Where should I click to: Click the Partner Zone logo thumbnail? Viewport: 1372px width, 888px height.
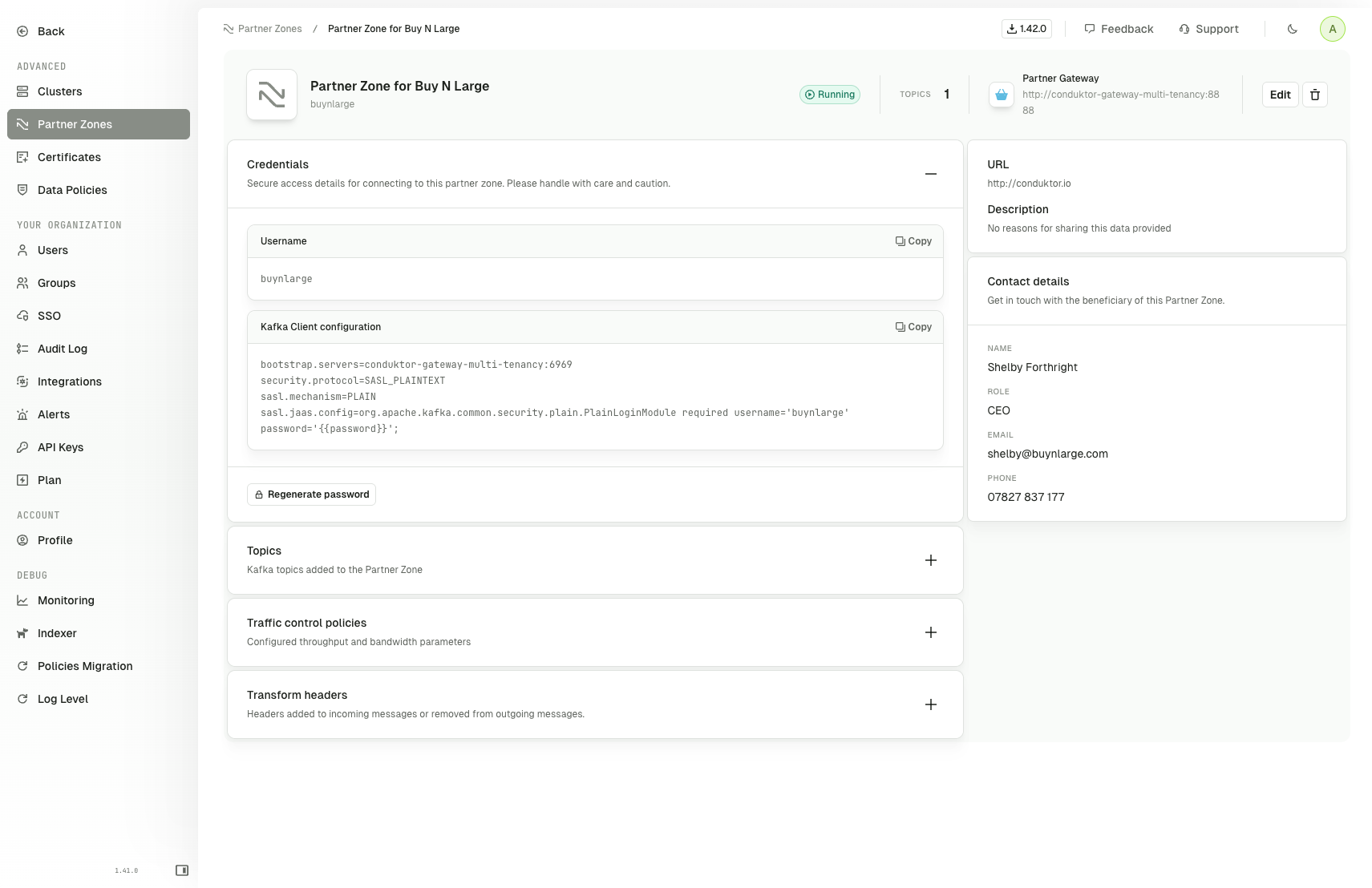coord(272,95)
